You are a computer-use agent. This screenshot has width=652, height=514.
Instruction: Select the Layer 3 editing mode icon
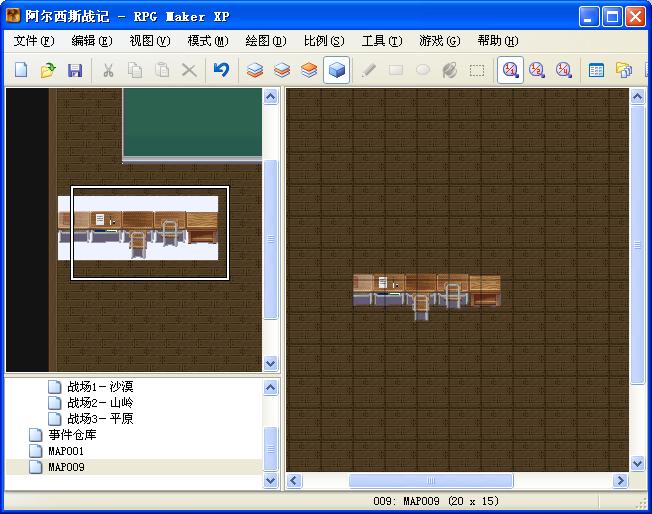309,70
